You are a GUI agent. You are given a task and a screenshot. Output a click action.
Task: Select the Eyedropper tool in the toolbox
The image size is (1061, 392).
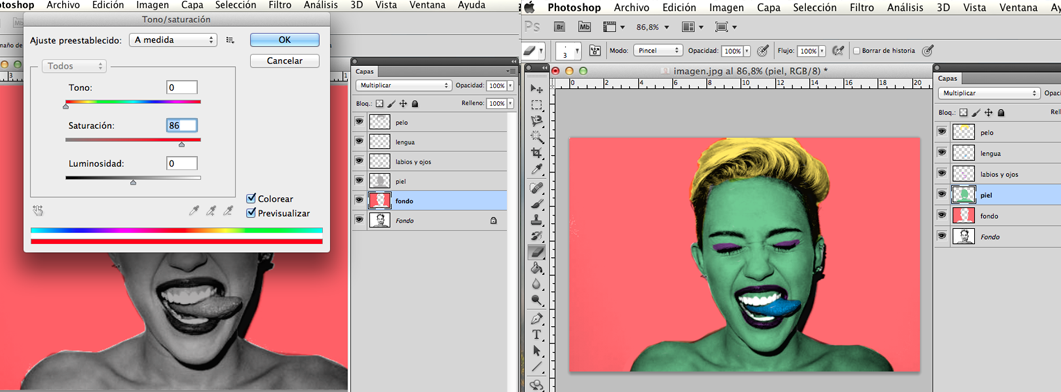[537, 168]
